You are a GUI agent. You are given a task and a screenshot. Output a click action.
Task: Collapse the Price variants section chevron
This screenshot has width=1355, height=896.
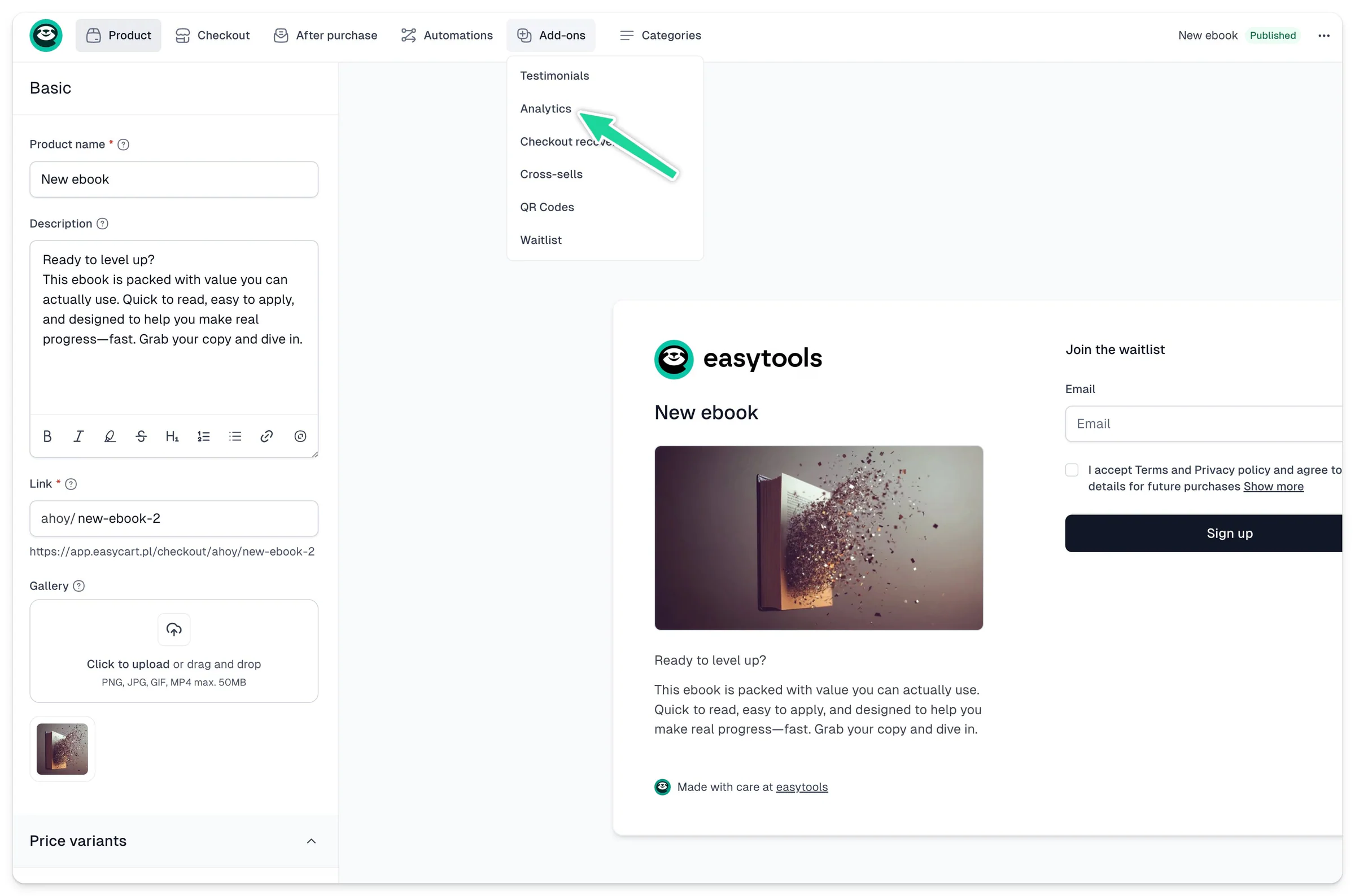click(x=311, y=841)
